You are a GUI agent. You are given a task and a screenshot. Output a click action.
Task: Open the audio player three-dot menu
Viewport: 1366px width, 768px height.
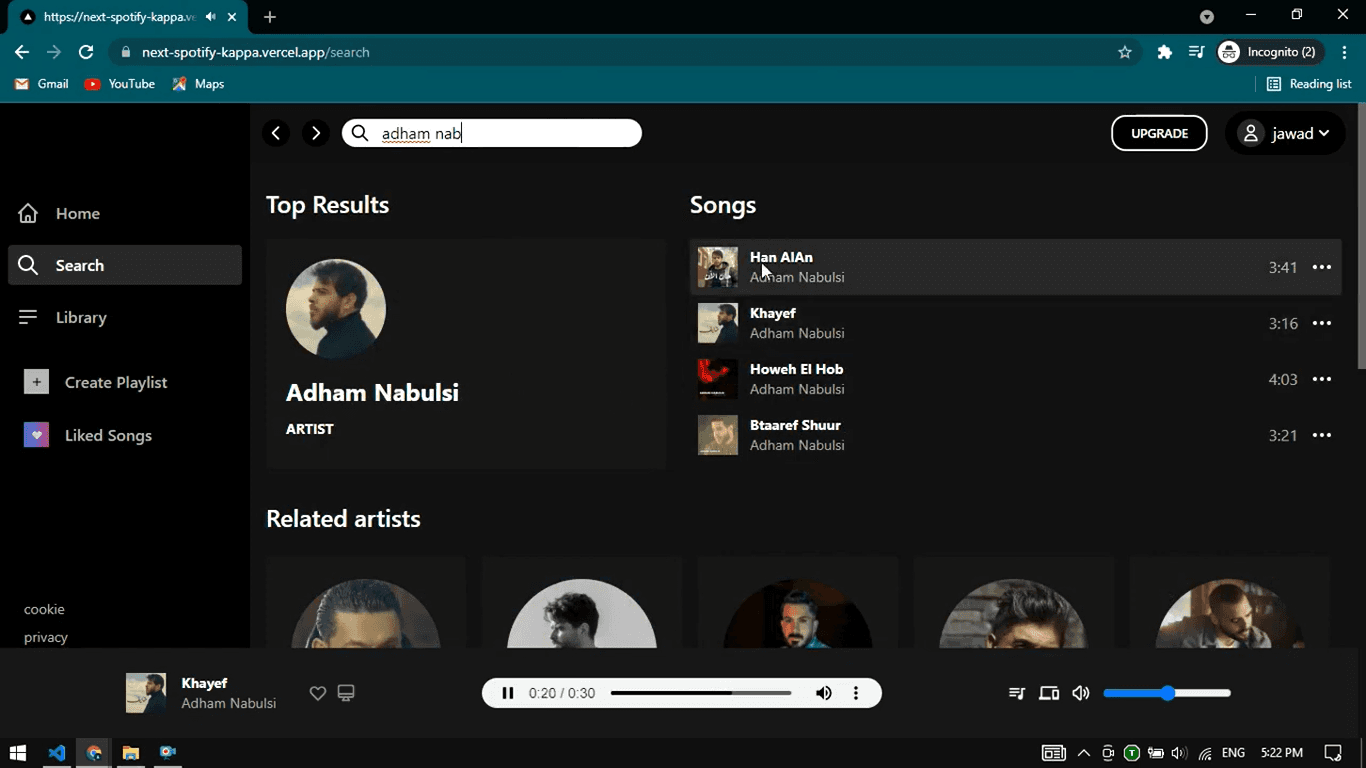click(856, 693)
